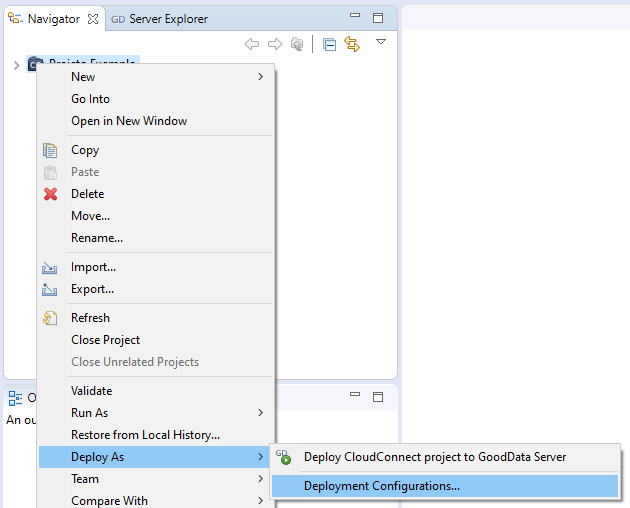Minimize the Outline panel
Screen dimensions: 630x508
click(355, 394)
